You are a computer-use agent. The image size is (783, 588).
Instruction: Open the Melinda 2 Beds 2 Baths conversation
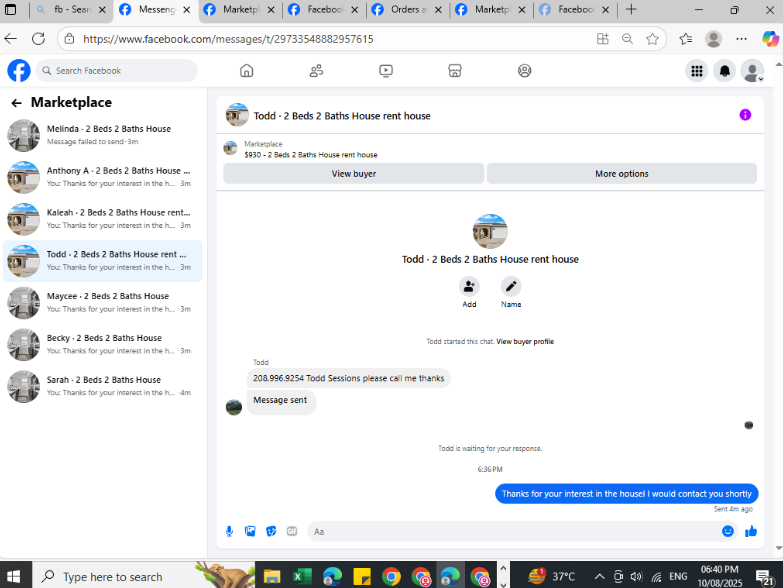[103, 135]
